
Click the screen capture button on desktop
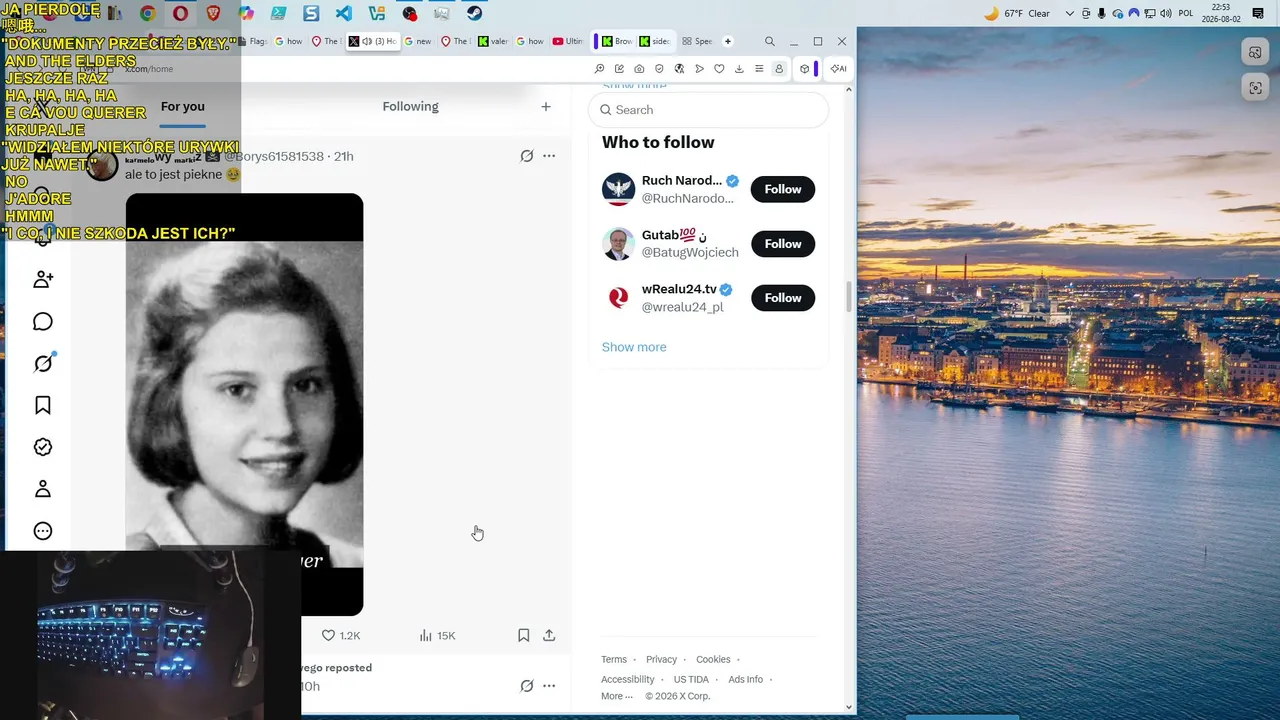(x=1255, y=88)
